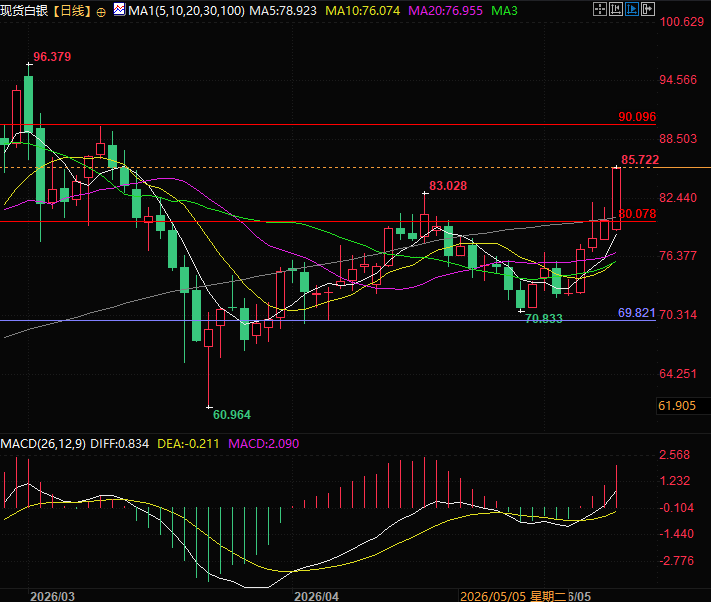Click the -1.440 MACD axis value
This screenshot has height=602, width=711.
pyautogui.click(x=676, y=534)
